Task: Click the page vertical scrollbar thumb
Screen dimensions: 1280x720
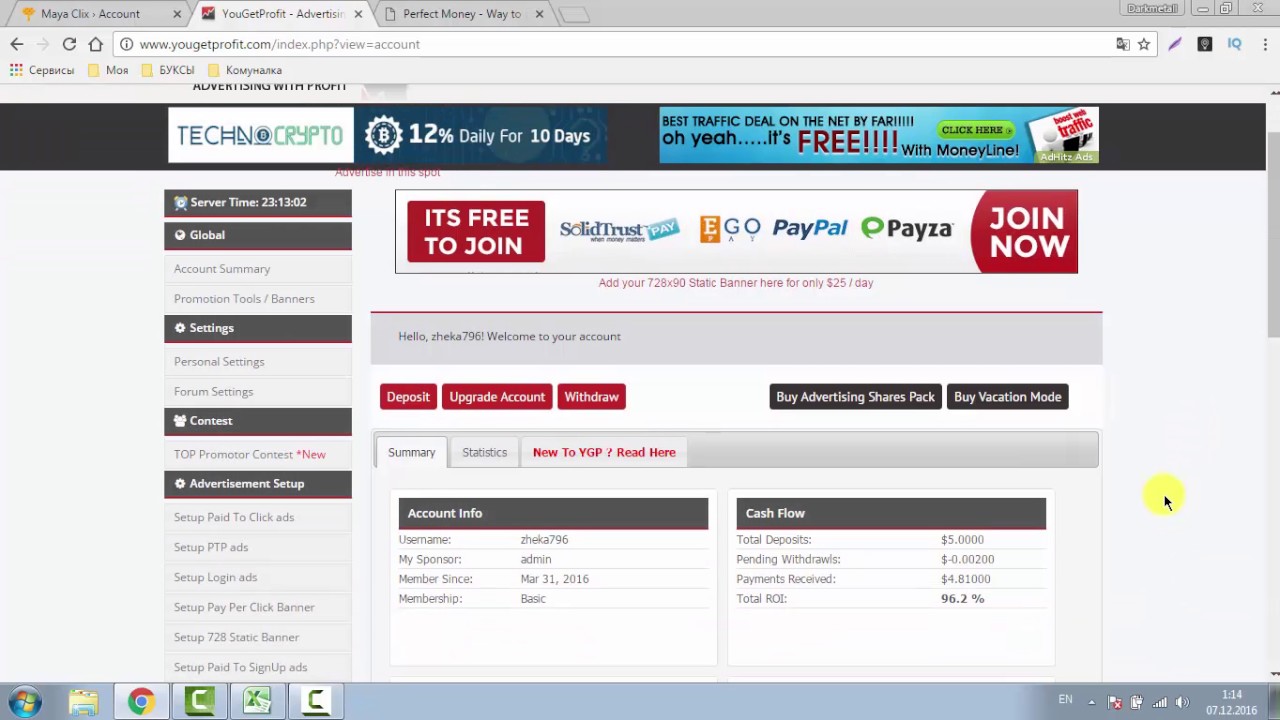Action: 1273,232
